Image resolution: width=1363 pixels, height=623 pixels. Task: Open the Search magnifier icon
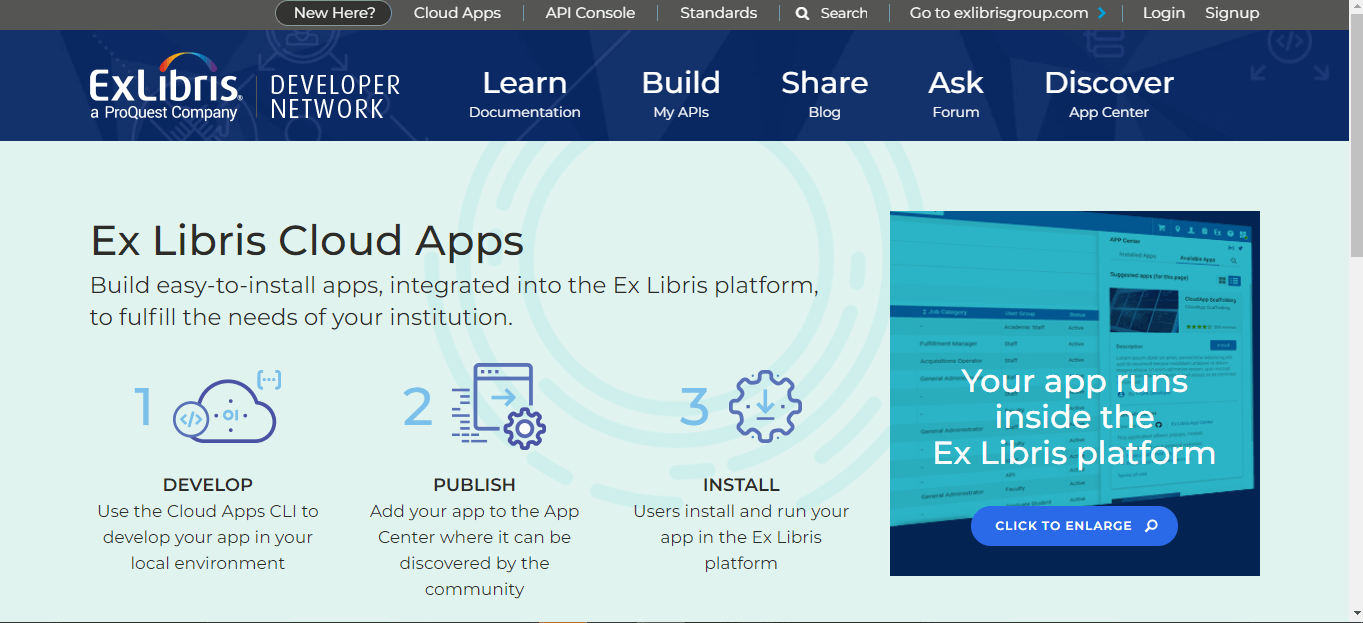(x=801, y=13)
